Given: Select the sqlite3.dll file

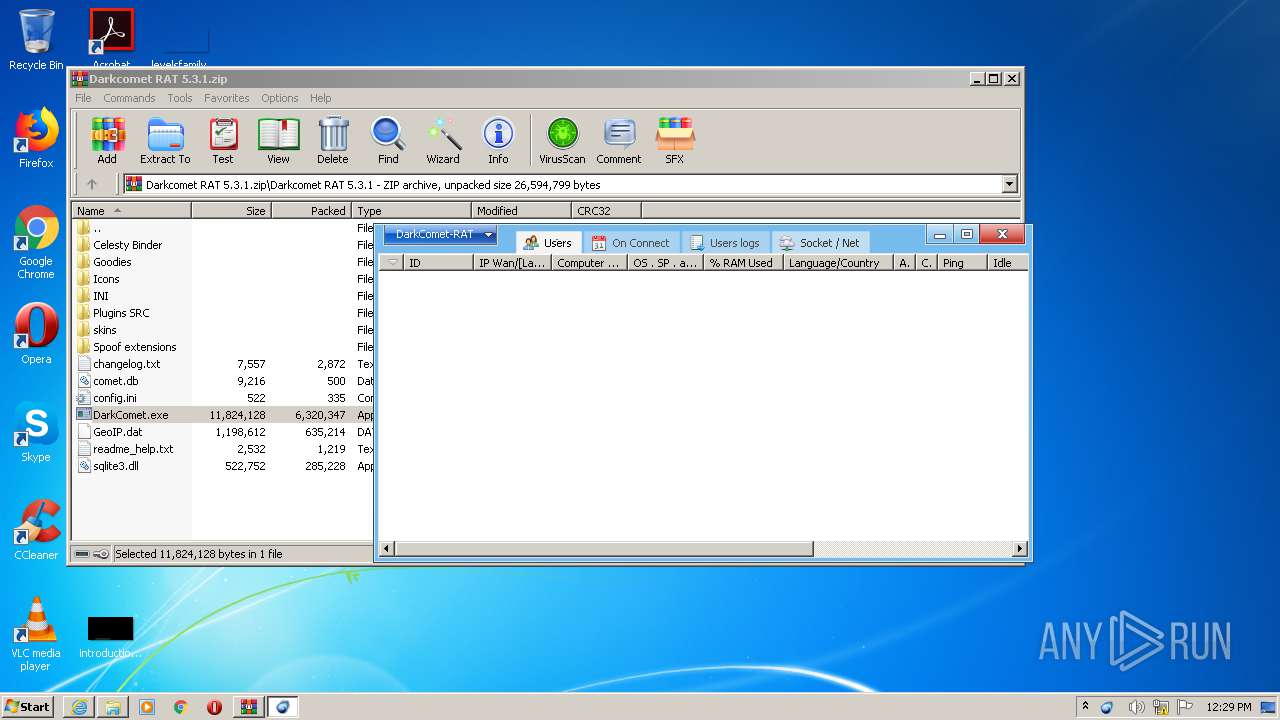Looking at the screenshot, I should point(116,466).
